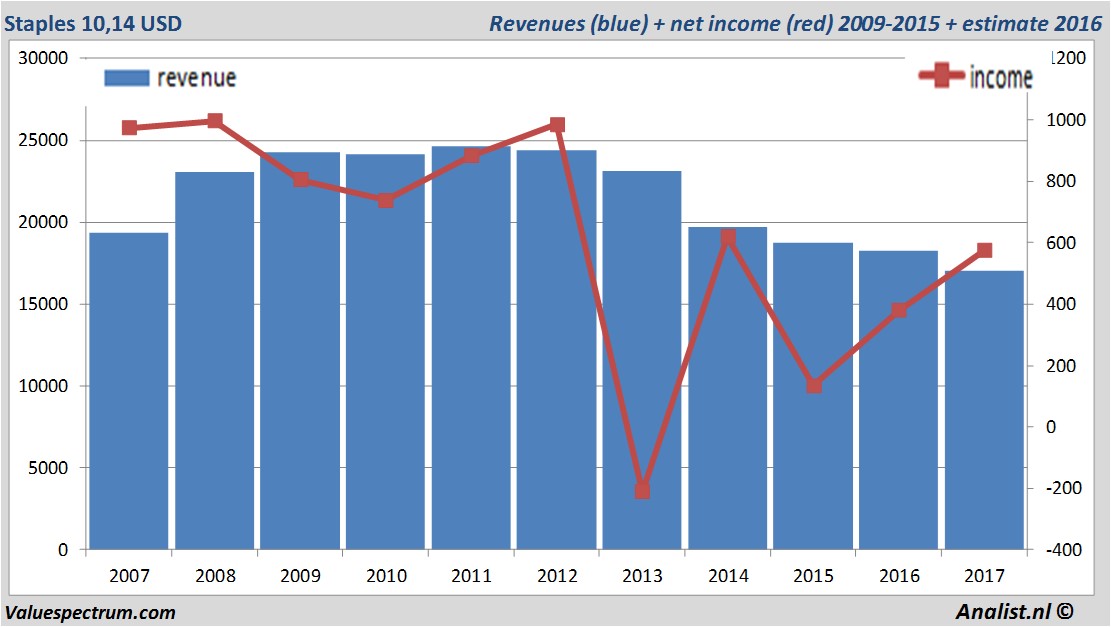Click the negative 2013 income marker

pos(642,490)
